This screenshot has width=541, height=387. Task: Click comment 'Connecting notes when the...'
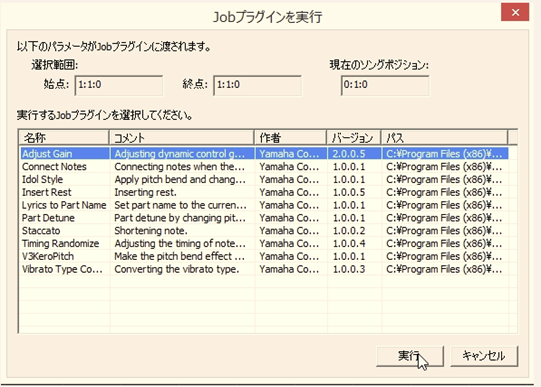point(180,167)
